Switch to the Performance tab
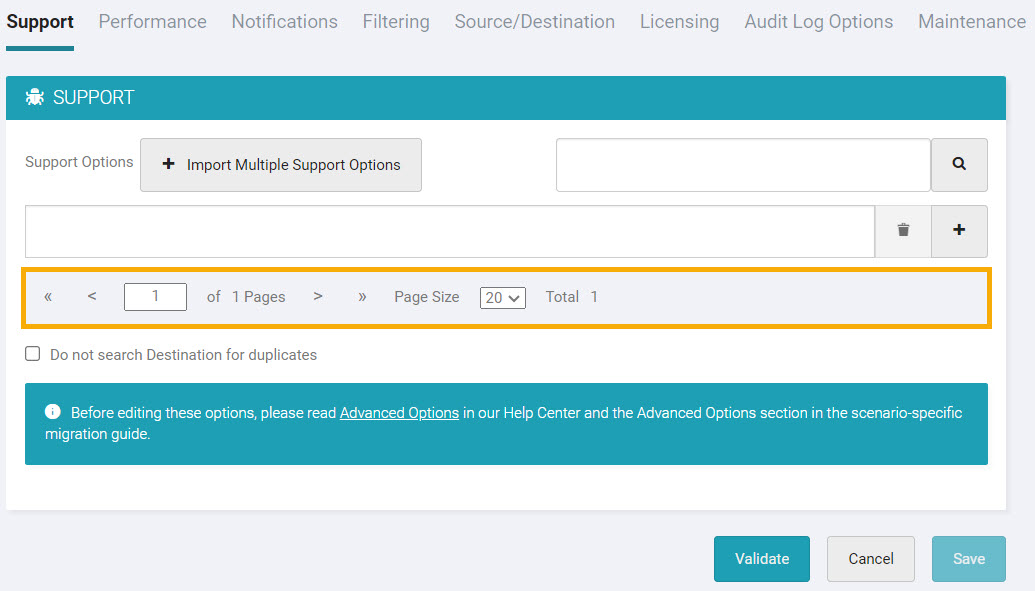Image resolution: width=1035 pixels, height=591 pixels. [x=152, y=22]
